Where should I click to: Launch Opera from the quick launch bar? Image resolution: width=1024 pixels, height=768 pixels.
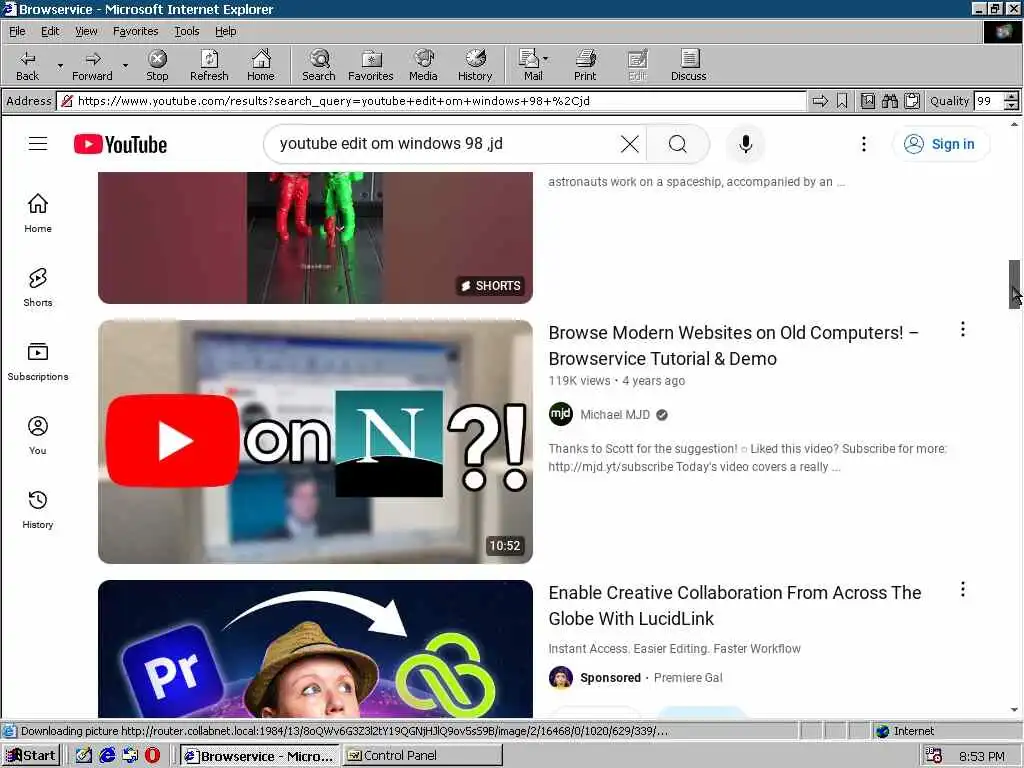point(152,756)
